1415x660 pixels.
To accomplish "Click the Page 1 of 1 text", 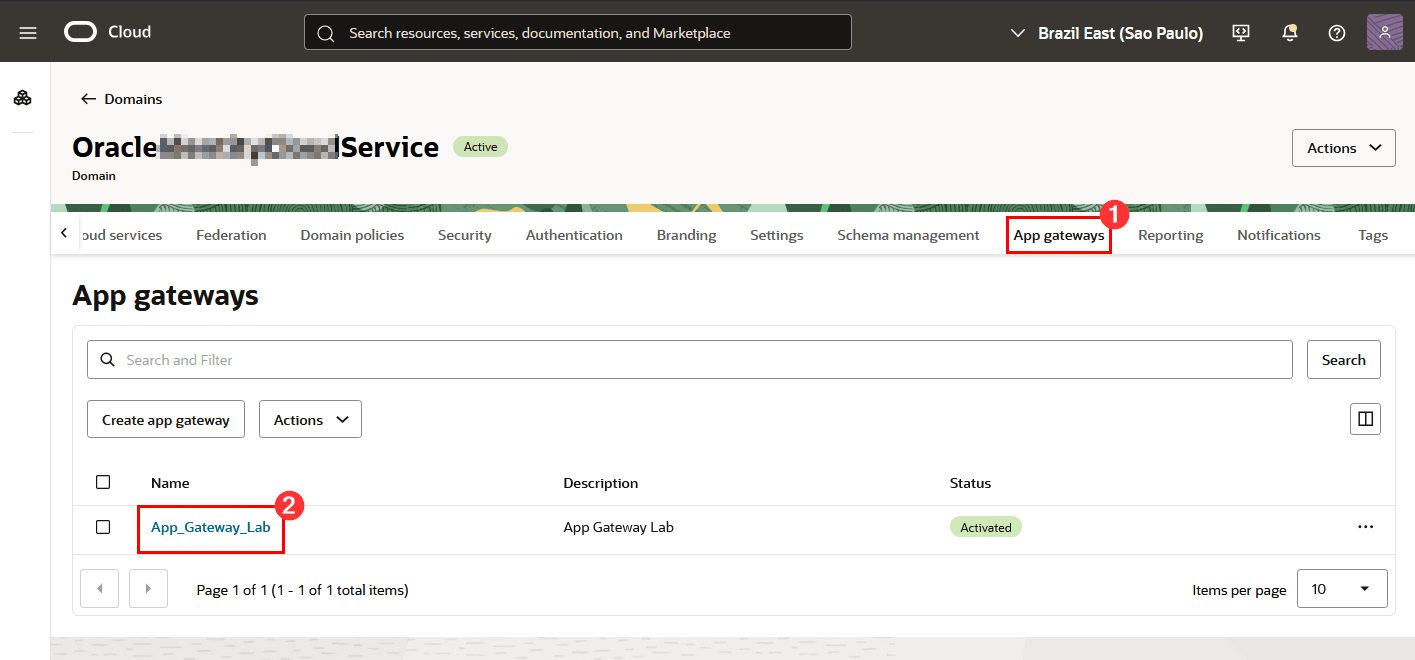I will [x=302, y=590].
